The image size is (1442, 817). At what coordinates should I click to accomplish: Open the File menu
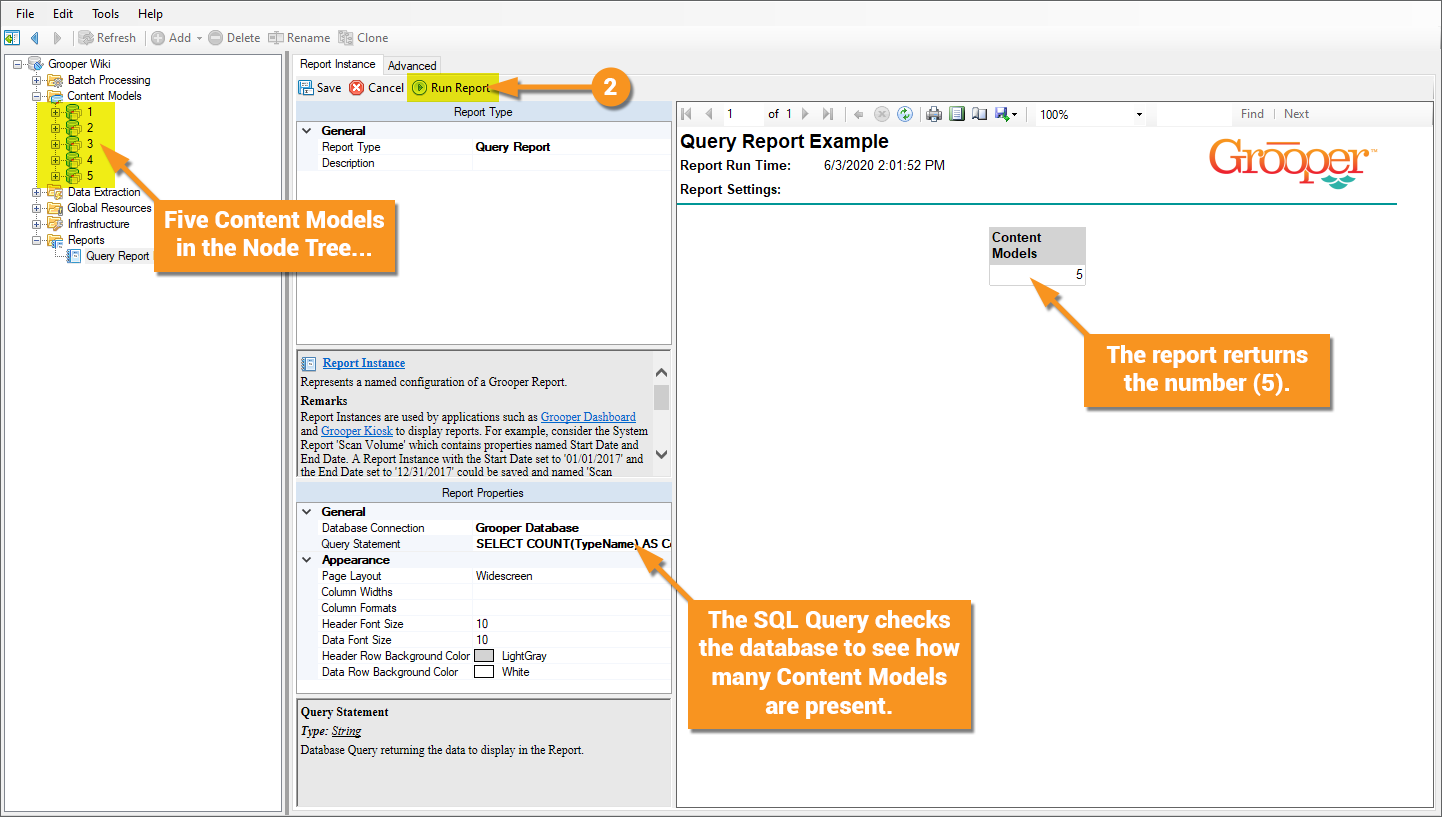pos(25,14)
